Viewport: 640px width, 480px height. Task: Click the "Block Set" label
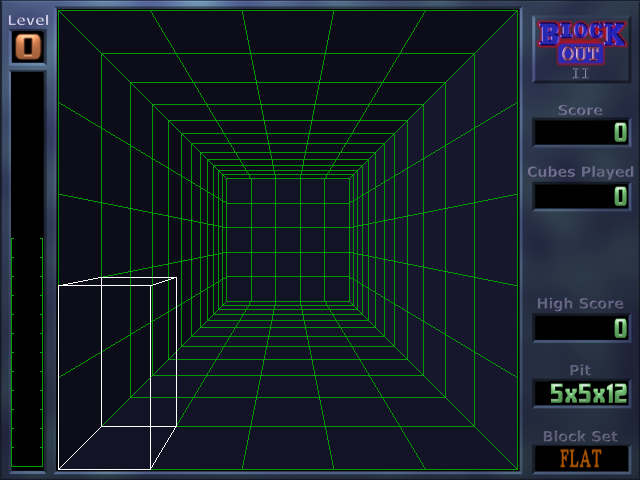pyautogui.click(x=580, y=436)
